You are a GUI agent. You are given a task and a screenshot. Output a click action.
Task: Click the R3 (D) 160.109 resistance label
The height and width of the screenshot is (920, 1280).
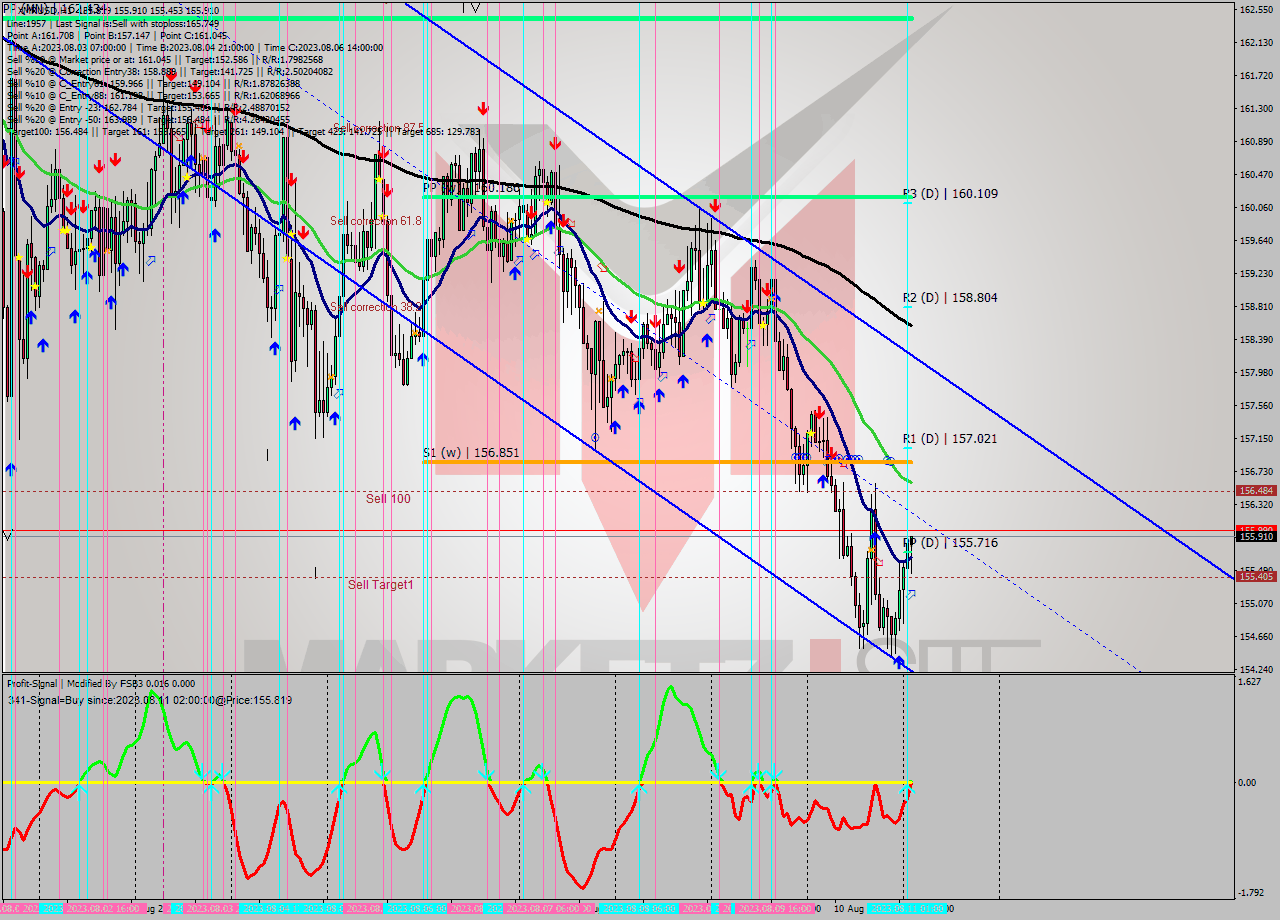950,194
